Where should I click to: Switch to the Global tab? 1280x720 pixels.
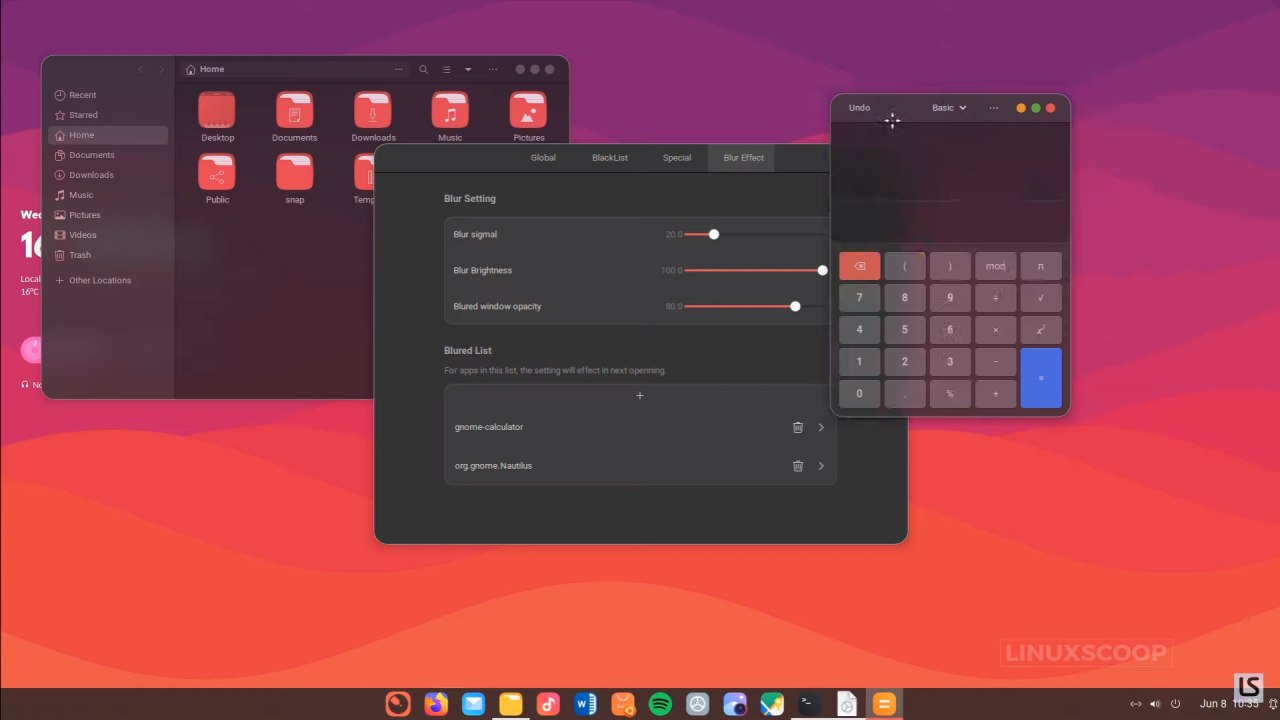[543, 158]
